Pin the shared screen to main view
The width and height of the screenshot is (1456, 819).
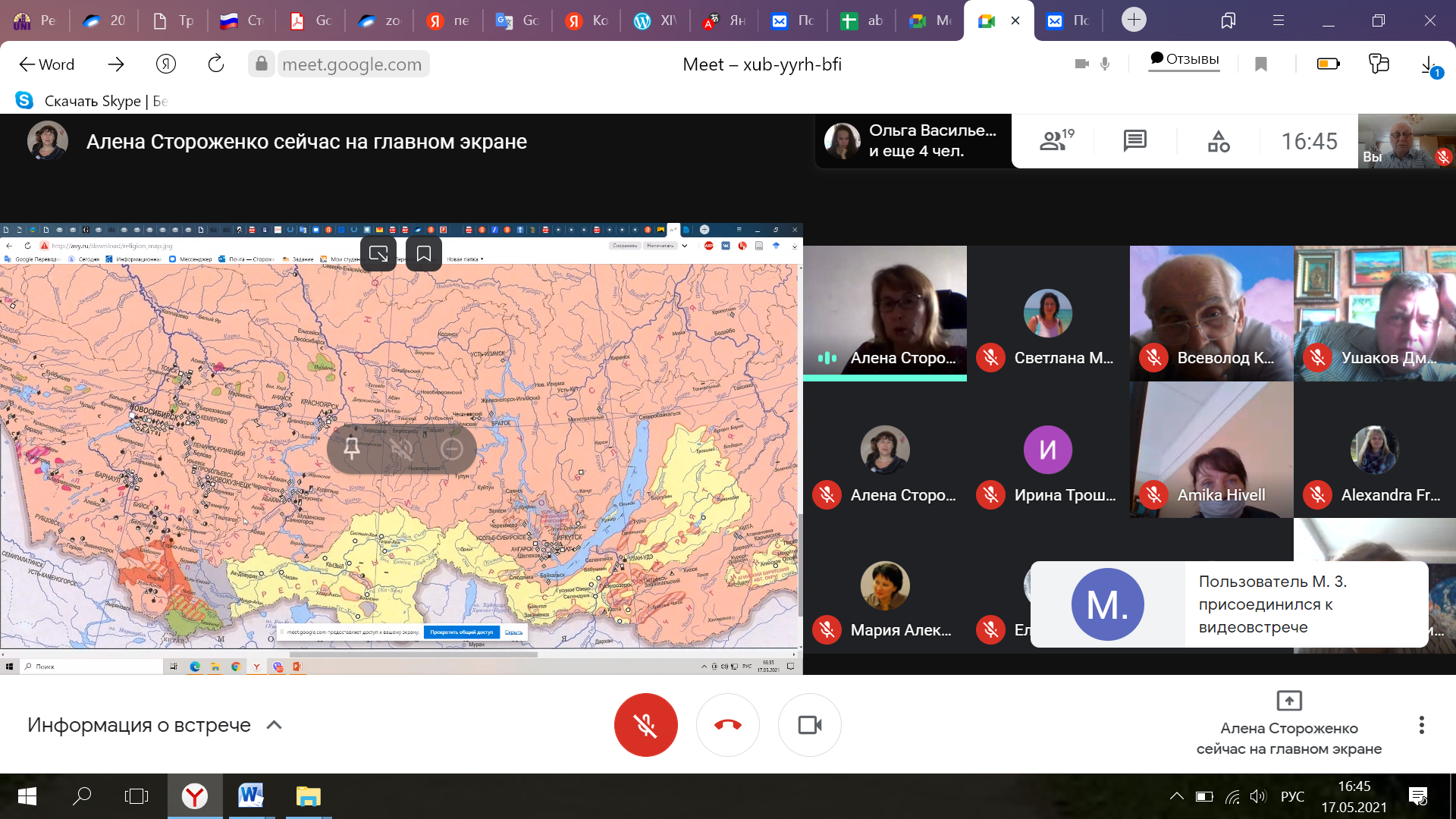(352, 449)
